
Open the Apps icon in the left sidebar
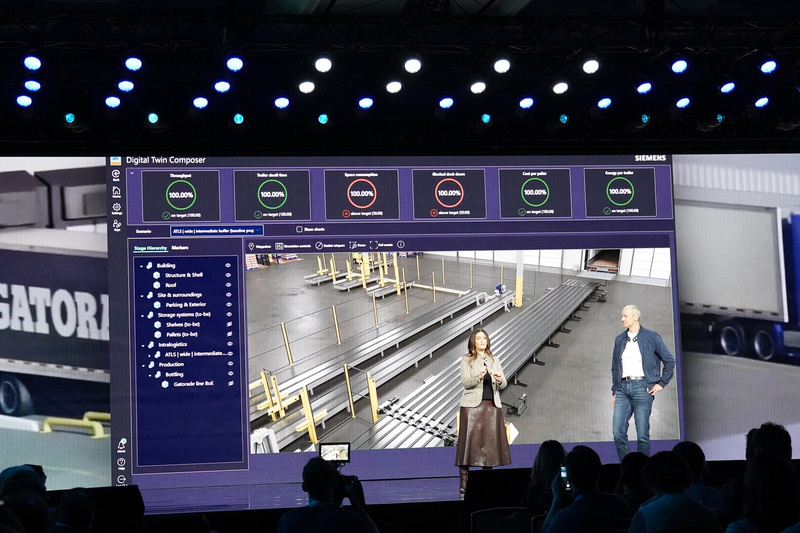coord(117,225)
